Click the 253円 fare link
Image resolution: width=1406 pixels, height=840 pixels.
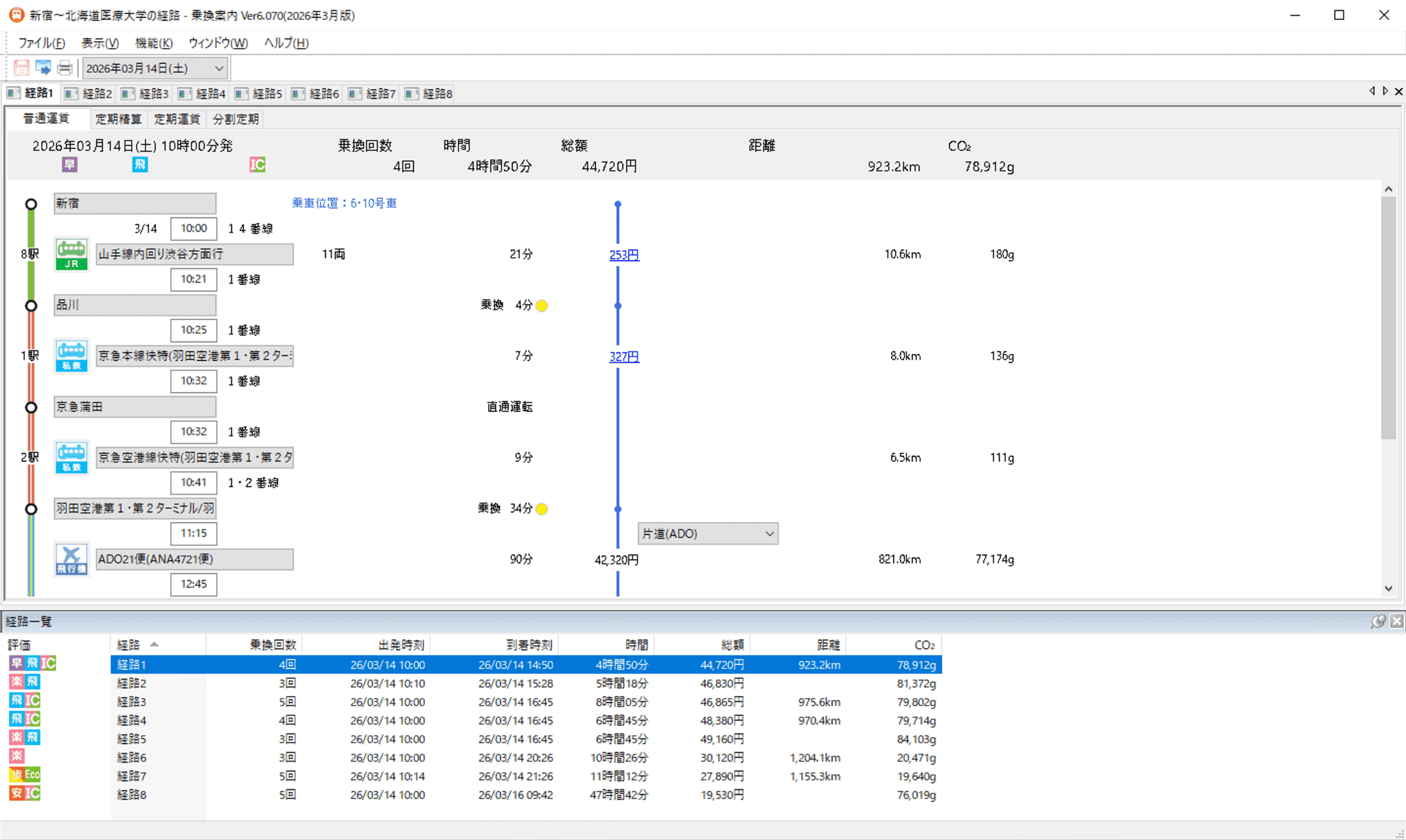click(x=623, y=255)
